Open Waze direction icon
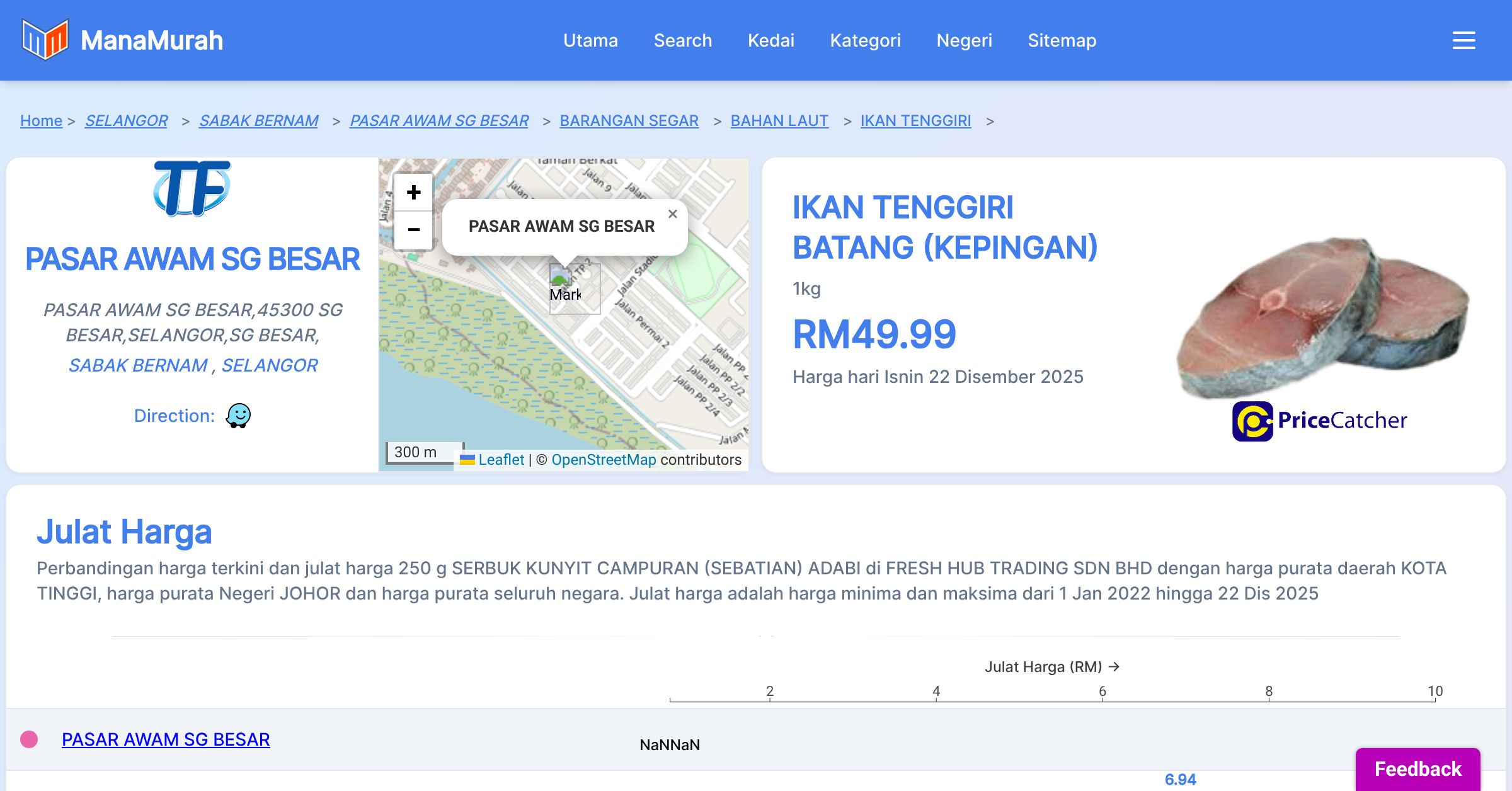Viewport: 1512px width, 791px height. coord(238,416)
